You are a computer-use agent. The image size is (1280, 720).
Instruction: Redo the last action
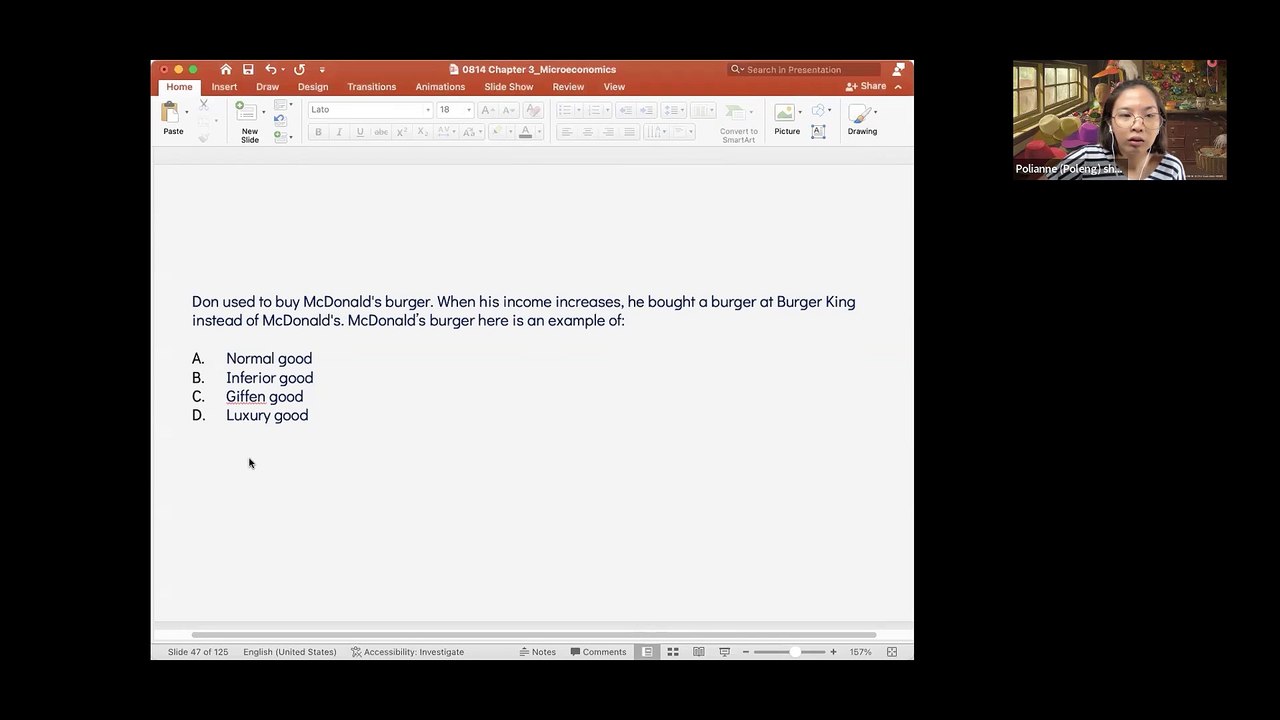click(x=299, y=69)
